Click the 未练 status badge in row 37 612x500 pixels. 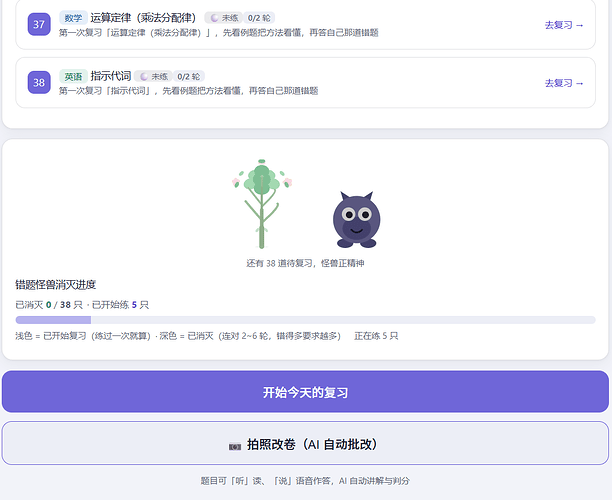[x=224, y=18]
